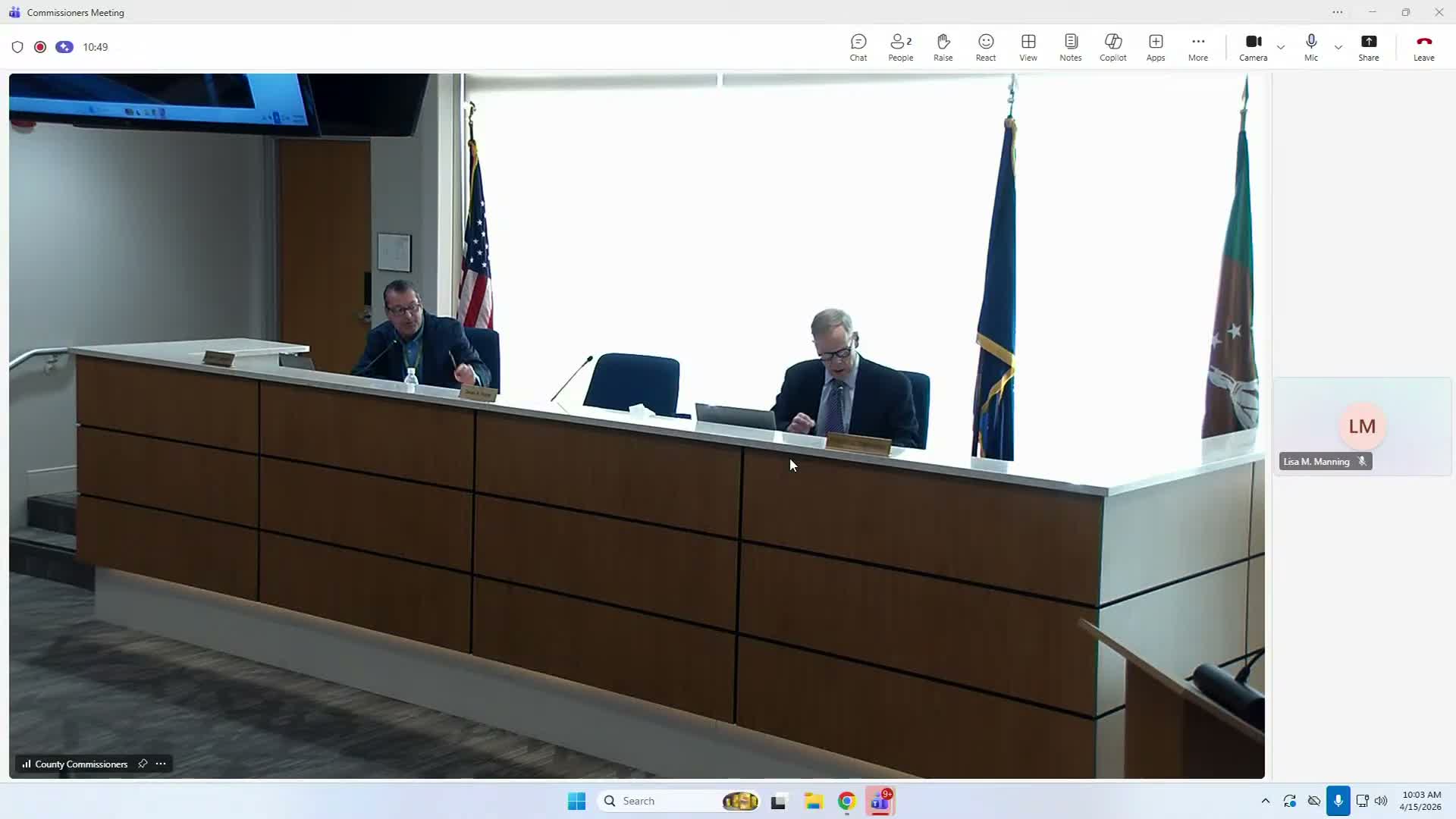Image resolution: width=1456 pixels, height=819 pixels.
Task: Click the shield security icon
Action: (x=17, y=47)
